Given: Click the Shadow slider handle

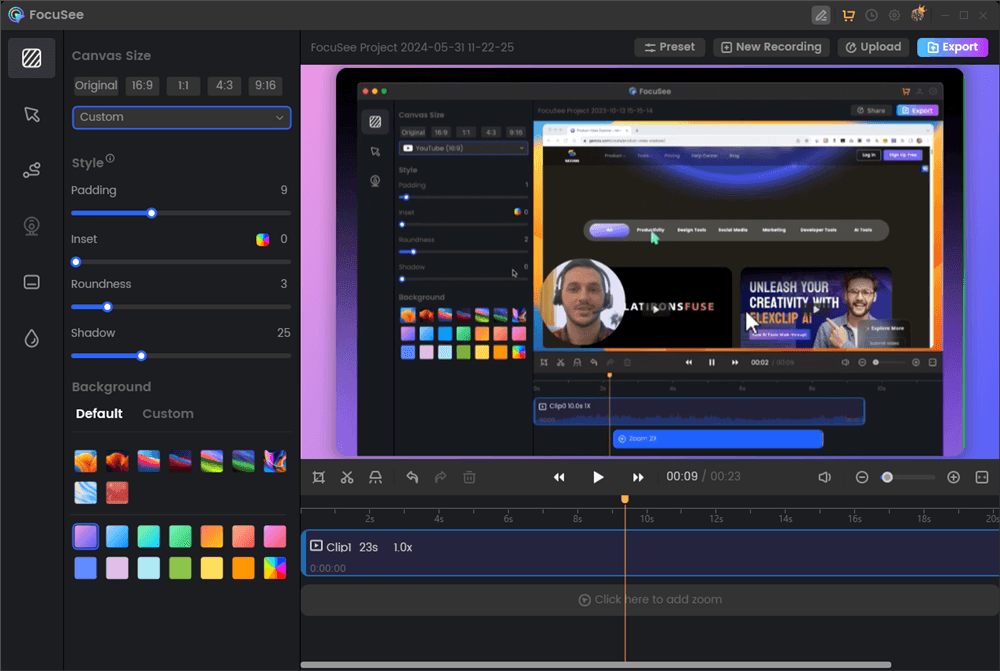Looking at the screenshot, I should 141,356.
